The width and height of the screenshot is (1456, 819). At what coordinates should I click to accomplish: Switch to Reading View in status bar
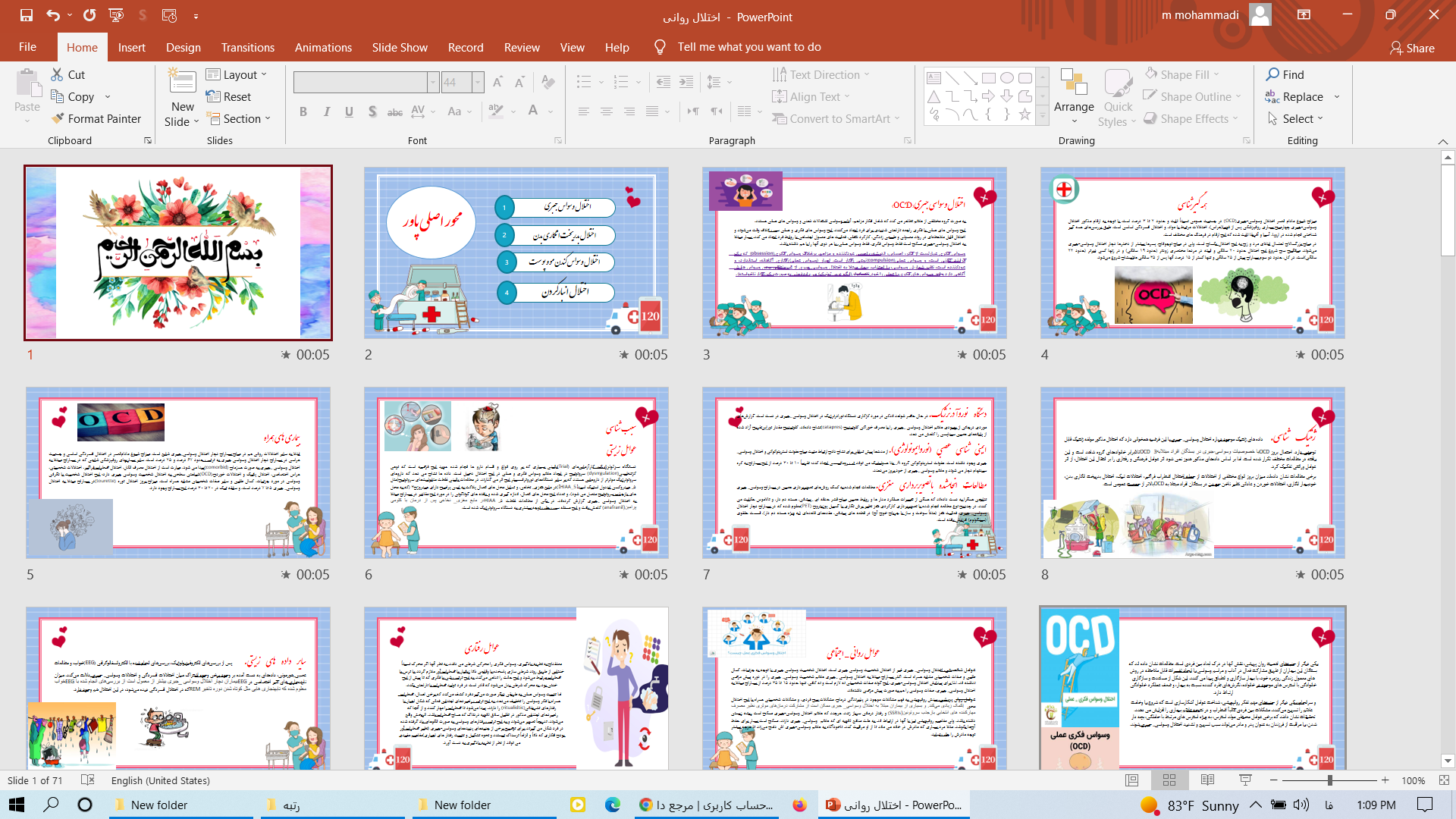pos(1207,780)
